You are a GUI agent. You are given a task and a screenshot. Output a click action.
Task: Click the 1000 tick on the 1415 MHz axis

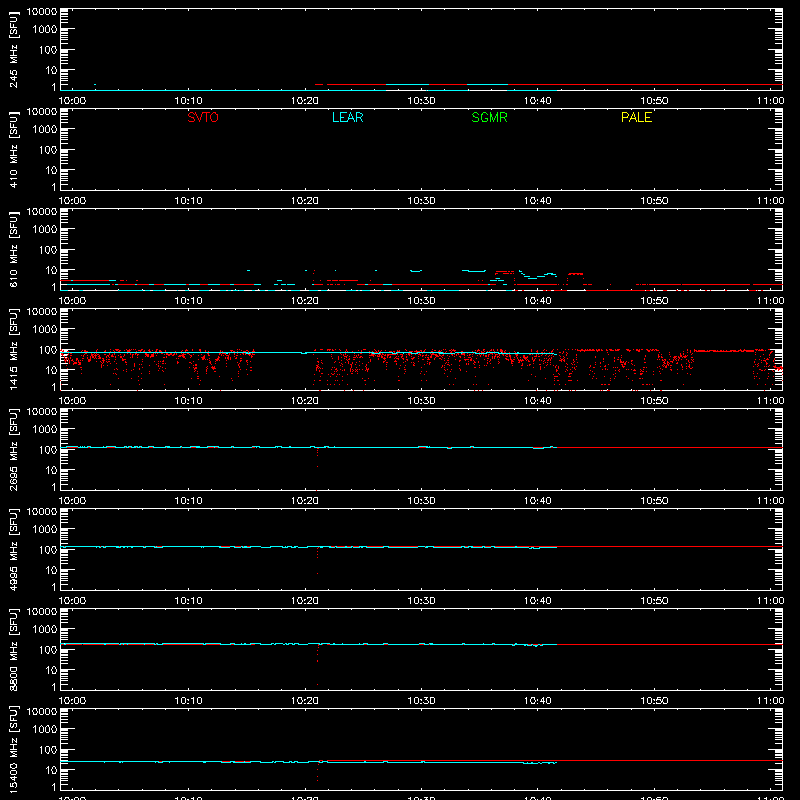point(45,330)
